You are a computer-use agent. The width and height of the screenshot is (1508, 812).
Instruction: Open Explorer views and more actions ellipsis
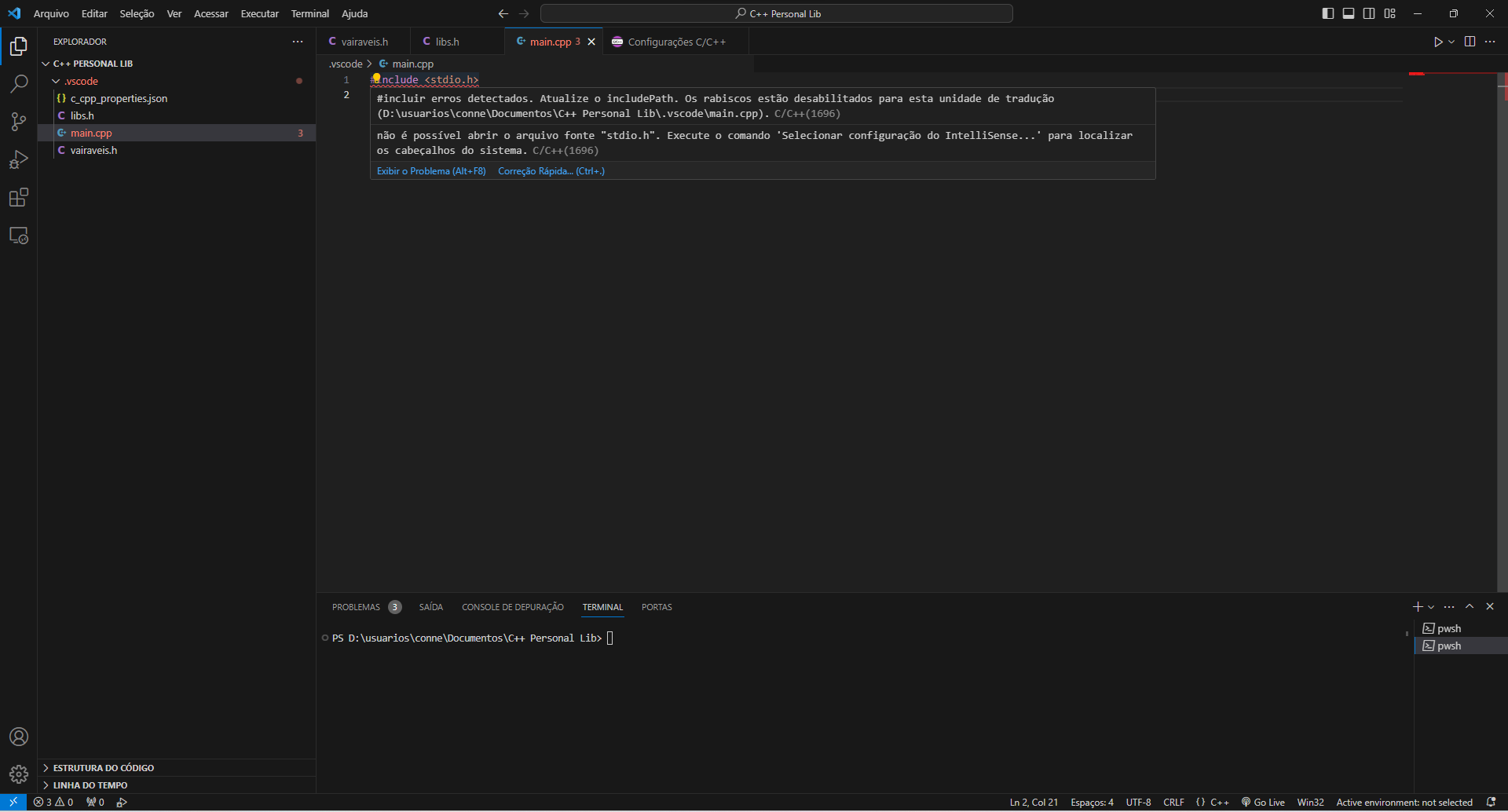298,42
